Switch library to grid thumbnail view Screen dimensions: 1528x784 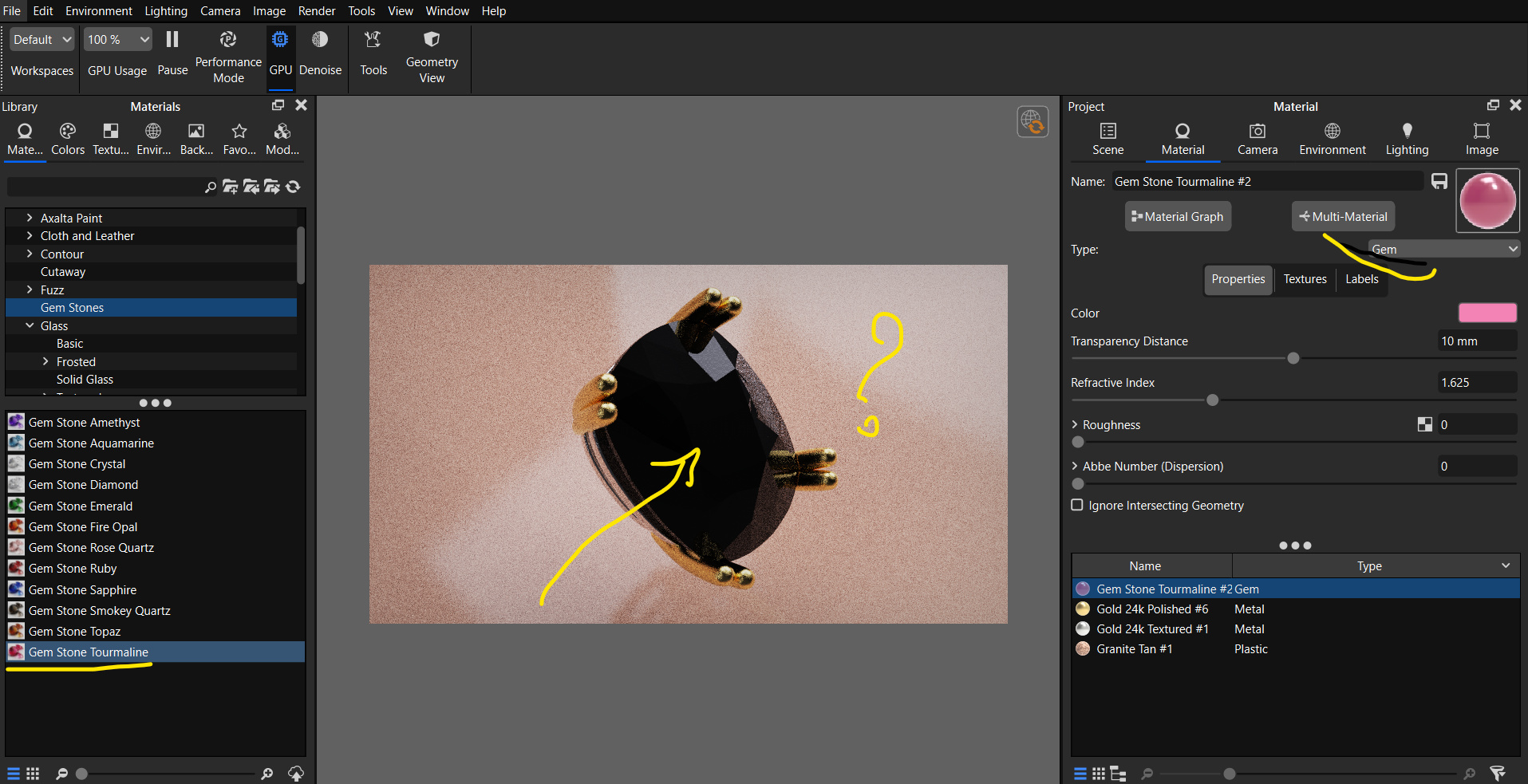[33, 774]
